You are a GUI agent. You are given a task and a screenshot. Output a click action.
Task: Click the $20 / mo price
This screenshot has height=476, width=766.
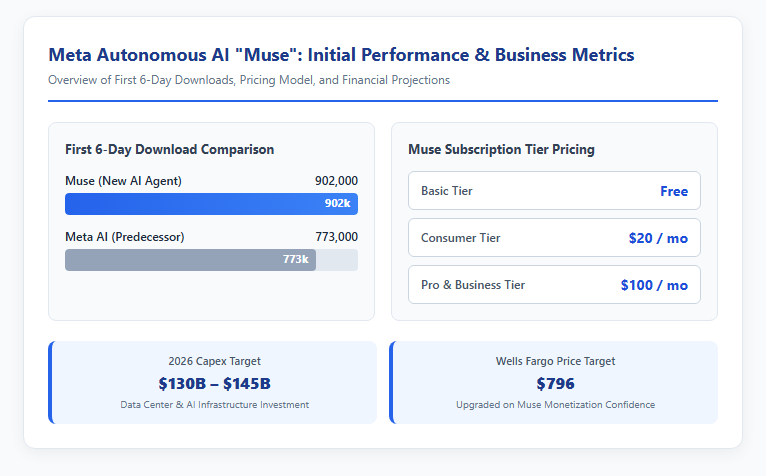(x=658, y=238)
